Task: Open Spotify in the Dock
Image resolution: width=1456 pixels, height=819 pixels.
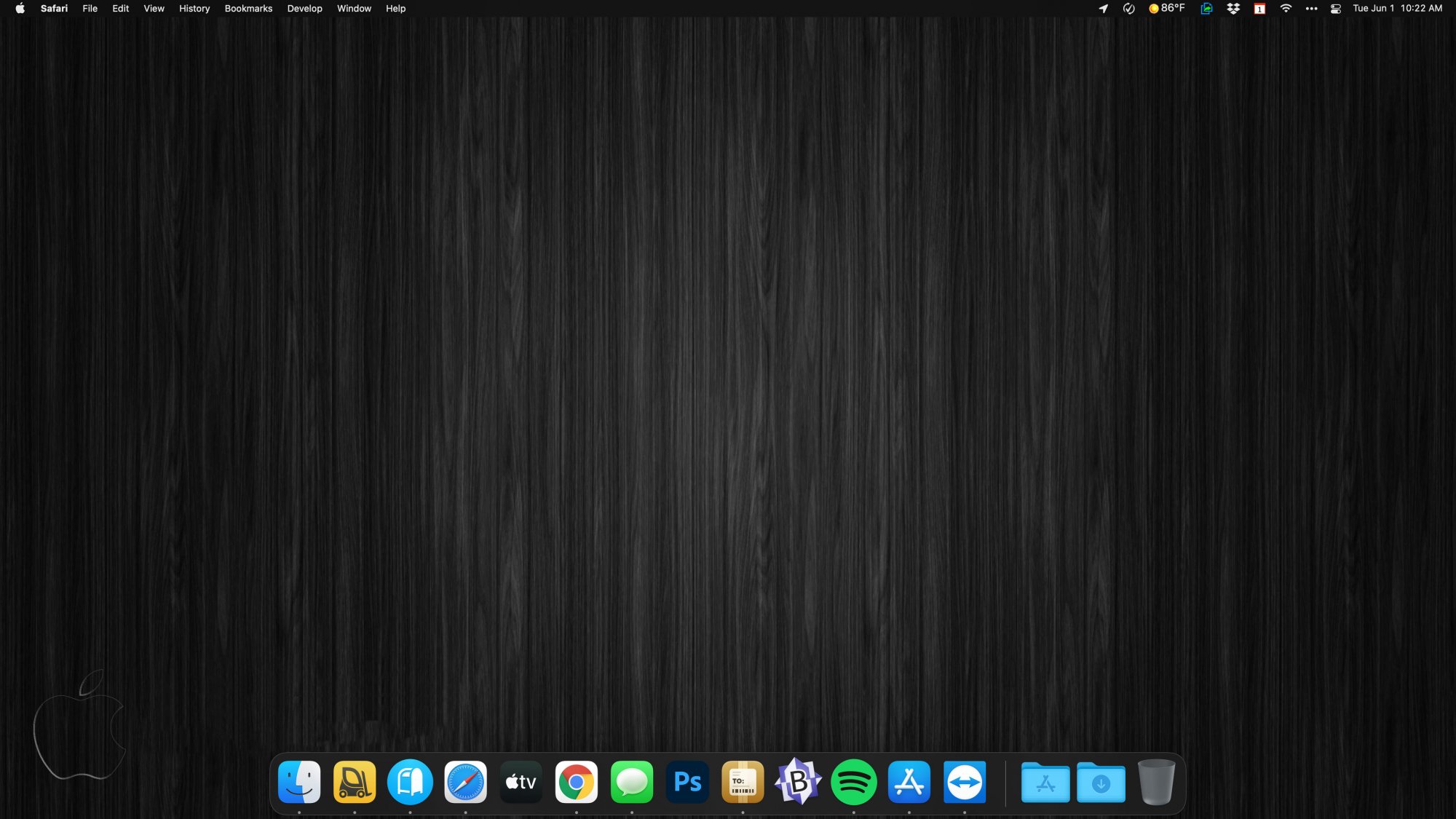Action: (x=853, y=783)
